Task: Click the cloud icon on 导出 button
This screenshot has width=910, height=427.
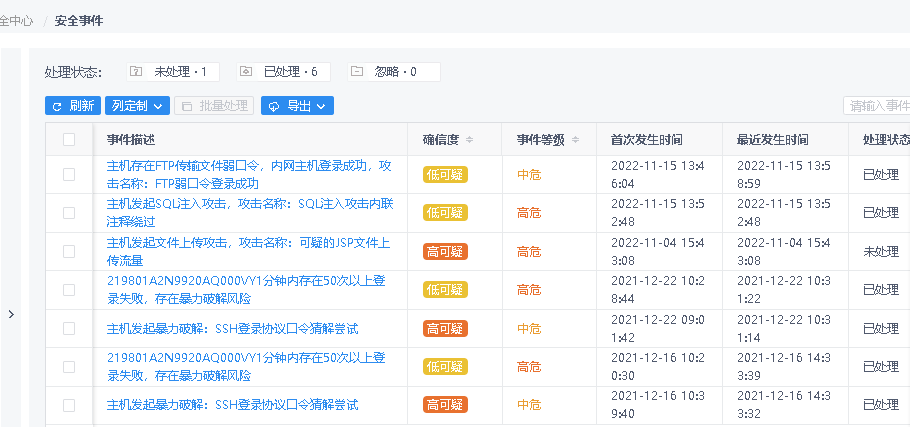Action: [273, 106]
